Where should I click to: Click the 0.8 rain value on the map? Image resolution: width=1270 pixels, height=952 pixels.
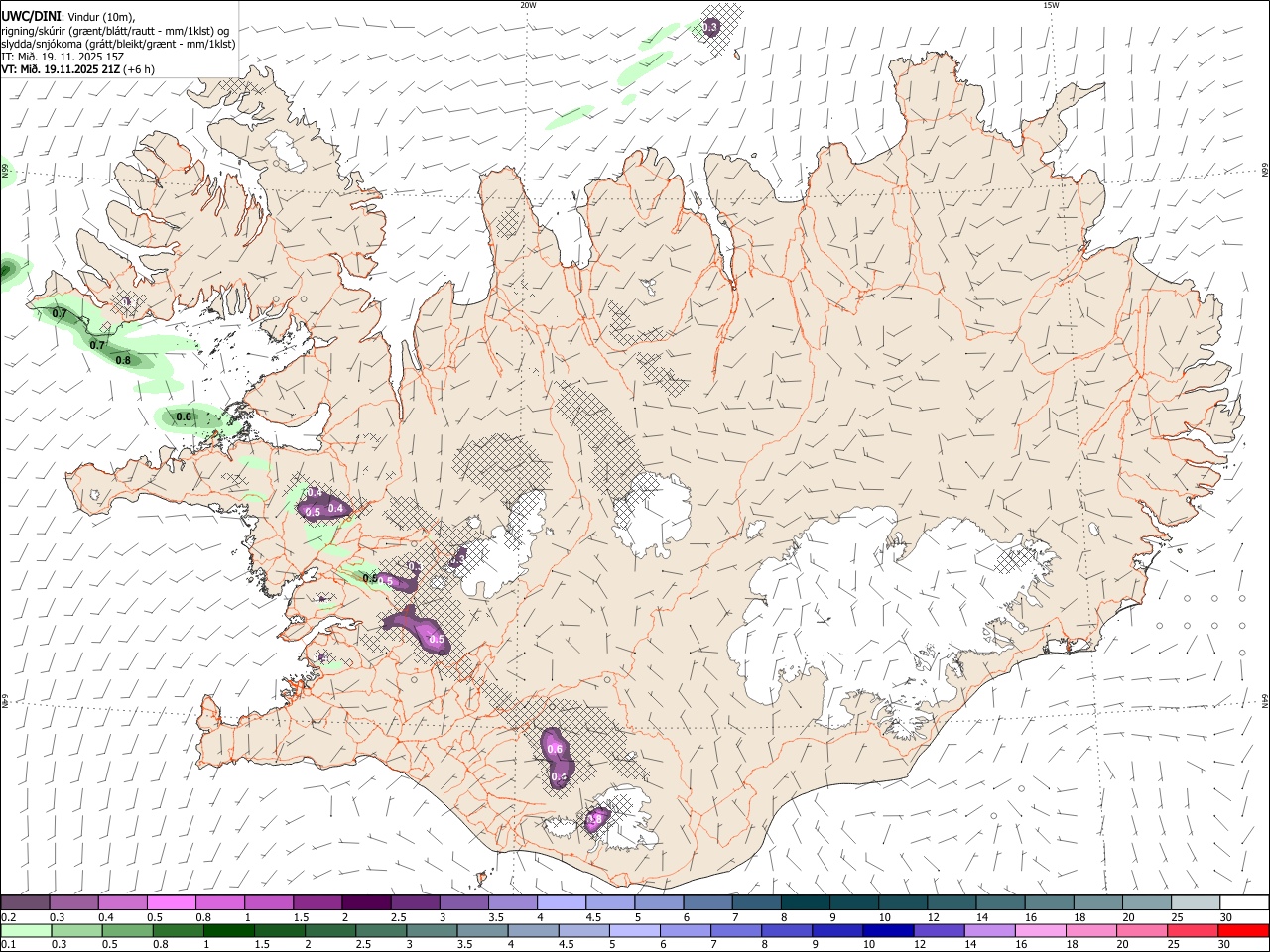click(x=123, y=360)
